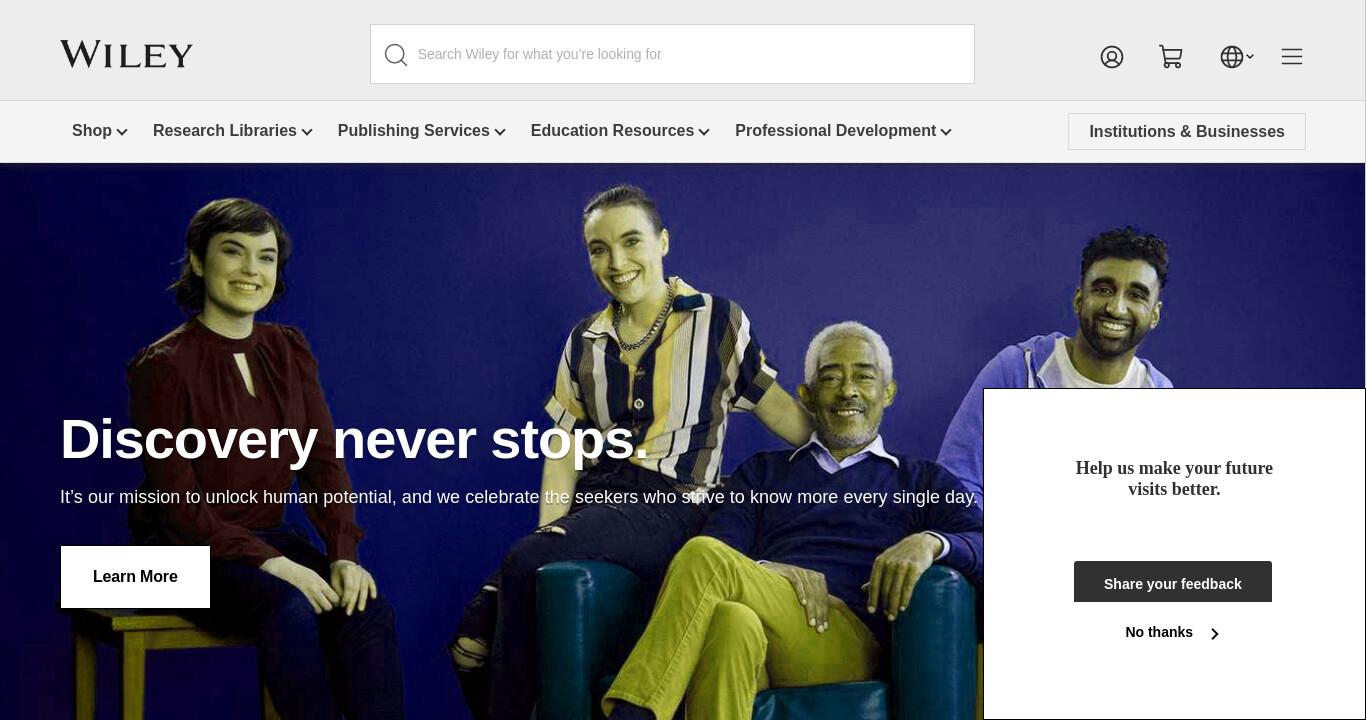1366x720 pixels.
Task: Expand Publishing Services chevron
Action: pyautogui.click(x=500, y=132)
